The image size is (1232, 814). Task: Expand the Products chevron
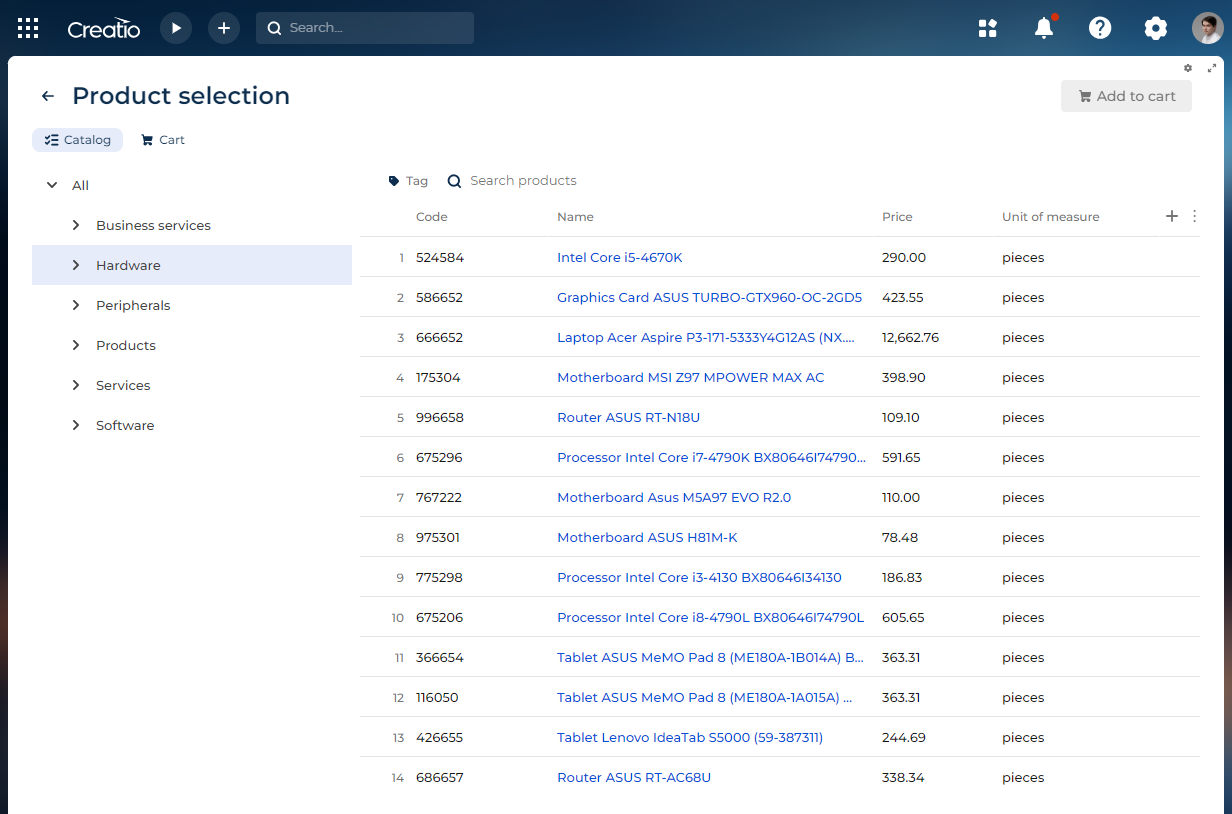click(x=76, y=345)
